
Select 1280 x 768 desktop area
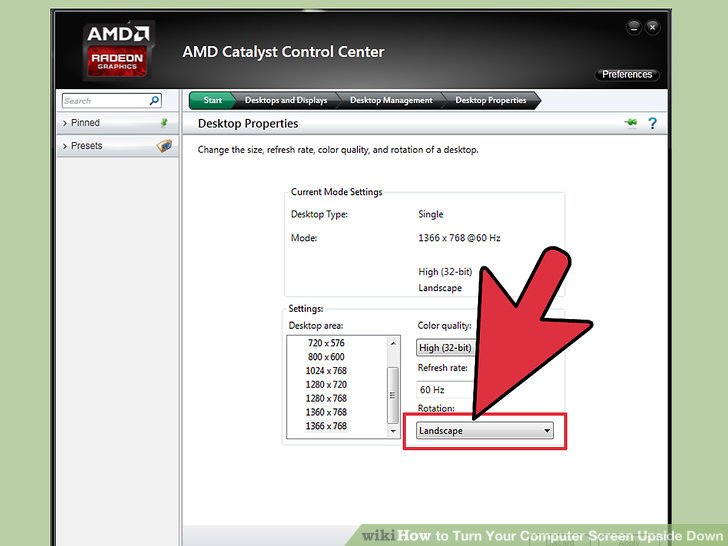[326, 398]
